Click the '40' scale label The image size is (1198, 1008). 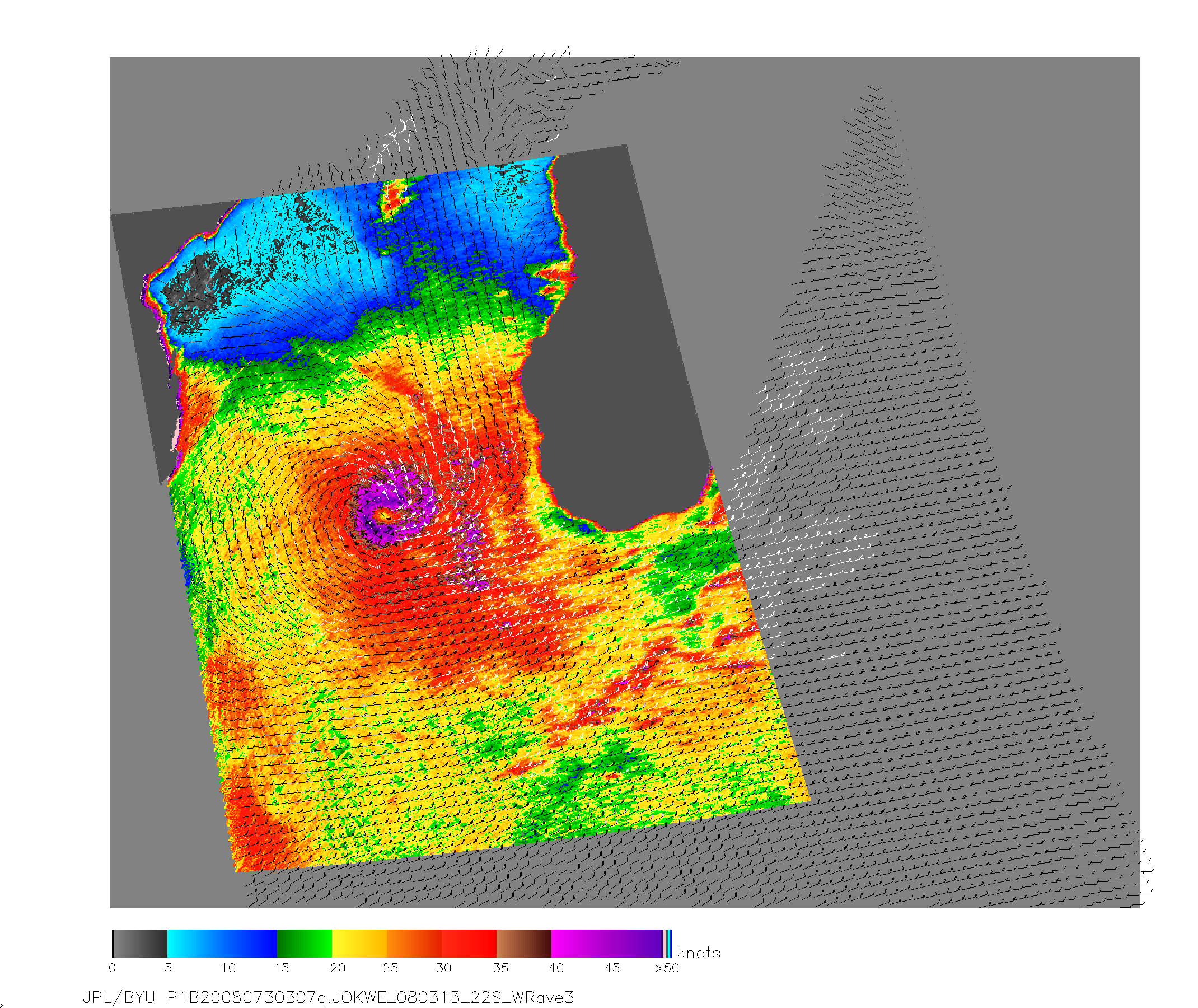556,968
